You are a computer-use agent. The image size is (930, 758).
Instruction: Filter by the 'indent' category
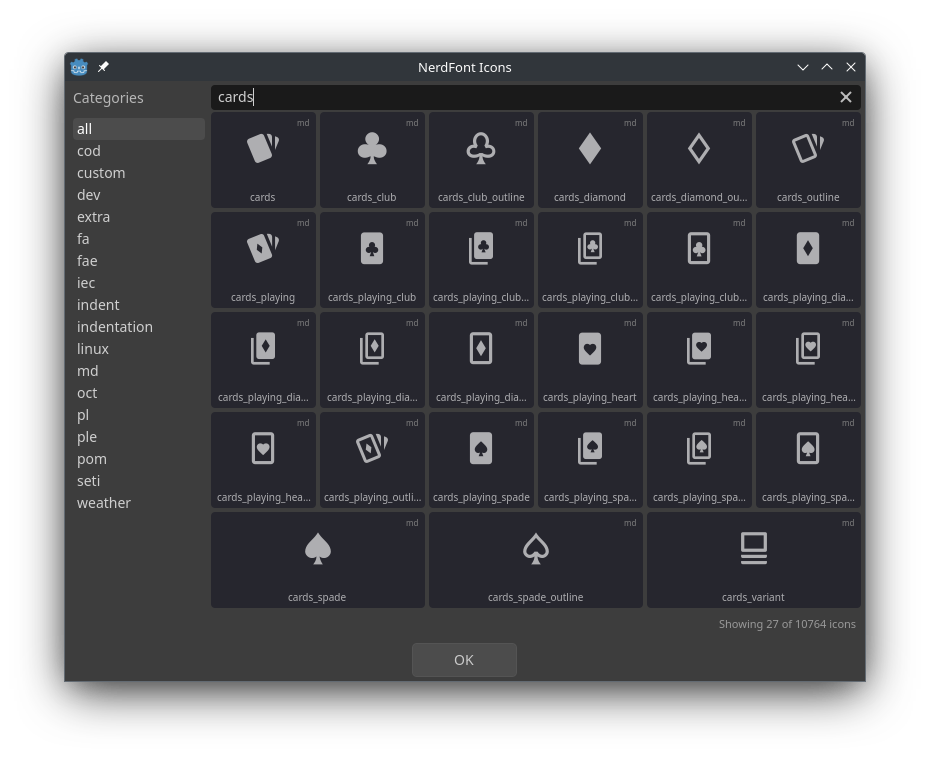pos(139,304)
